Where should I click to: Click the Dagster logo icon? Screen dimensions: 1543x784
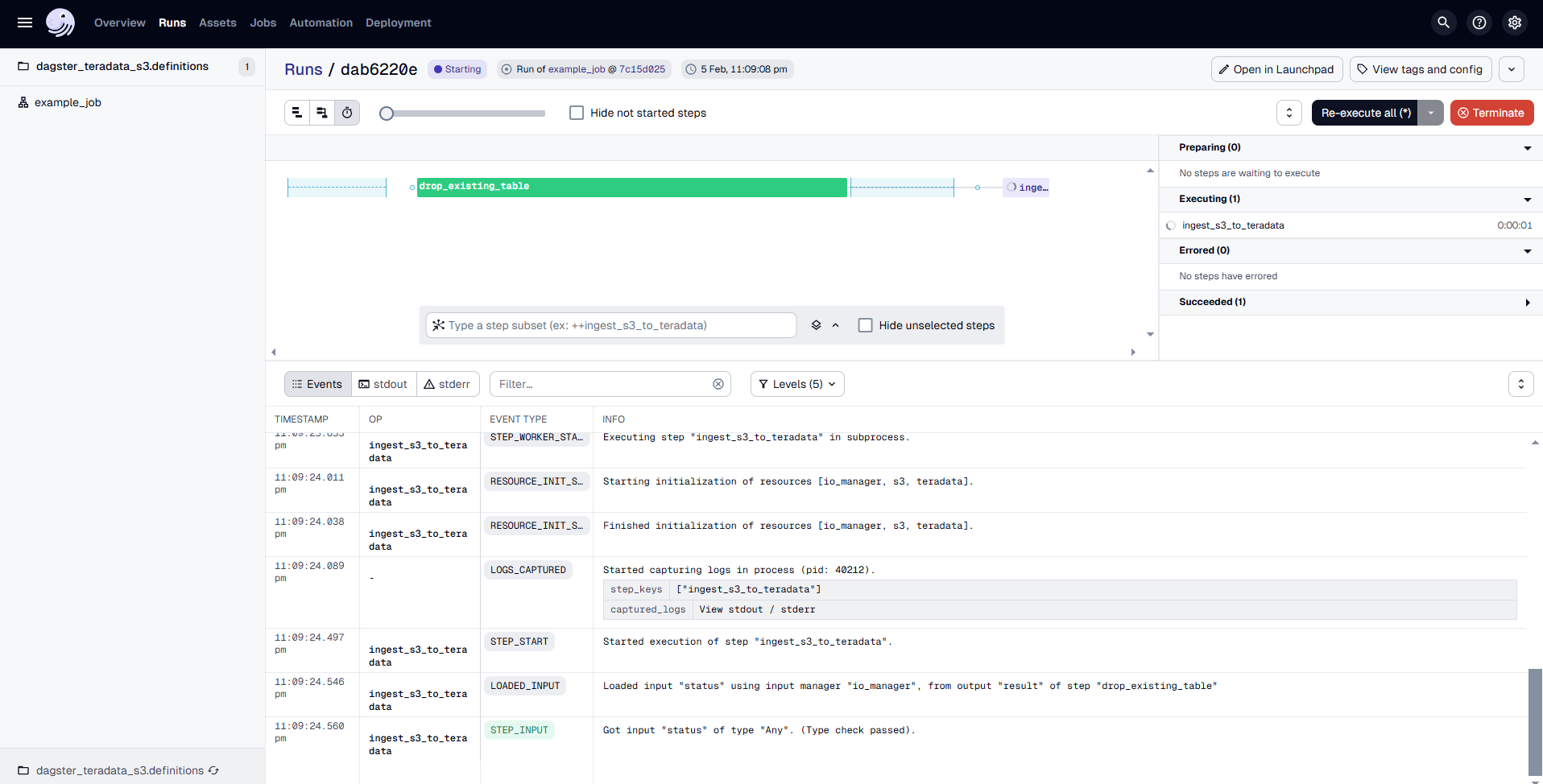point(60,23)
